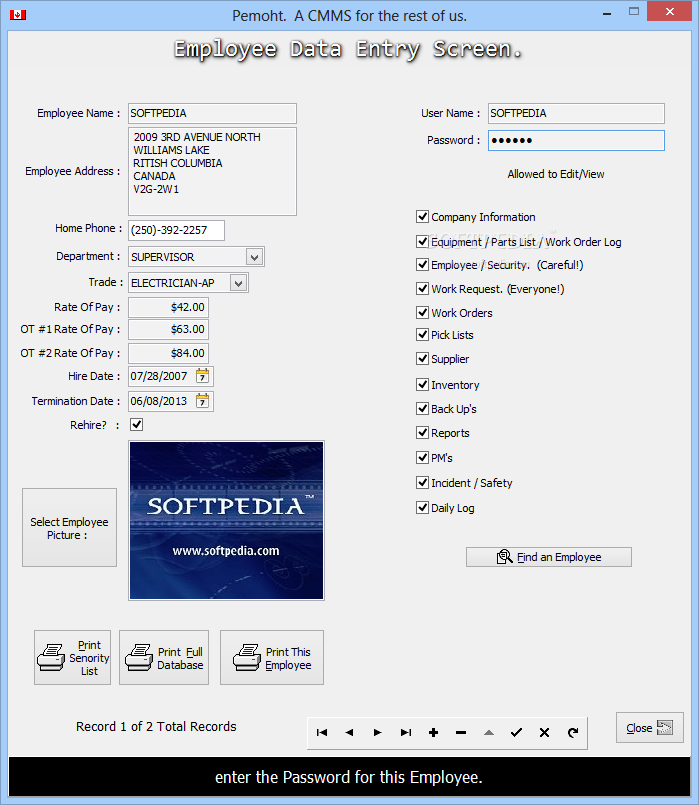Toggle the Pick Lists checkbox
Image resolution: width=699 pixels, height=805 pixels.
(x=422, y=335)
